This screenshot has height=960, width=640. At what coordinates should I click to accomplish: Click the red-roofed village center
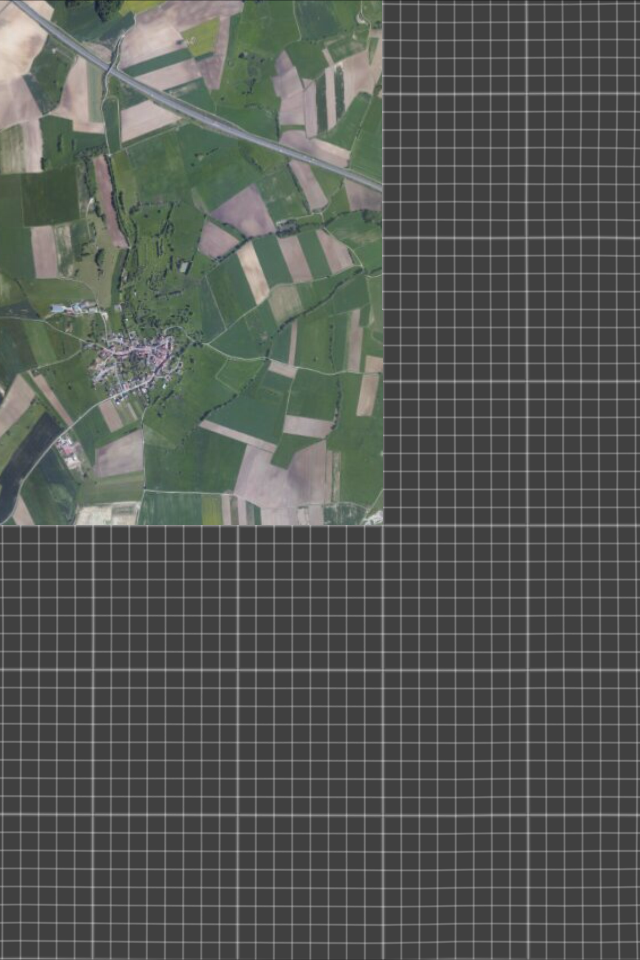[x=134, y=360]
